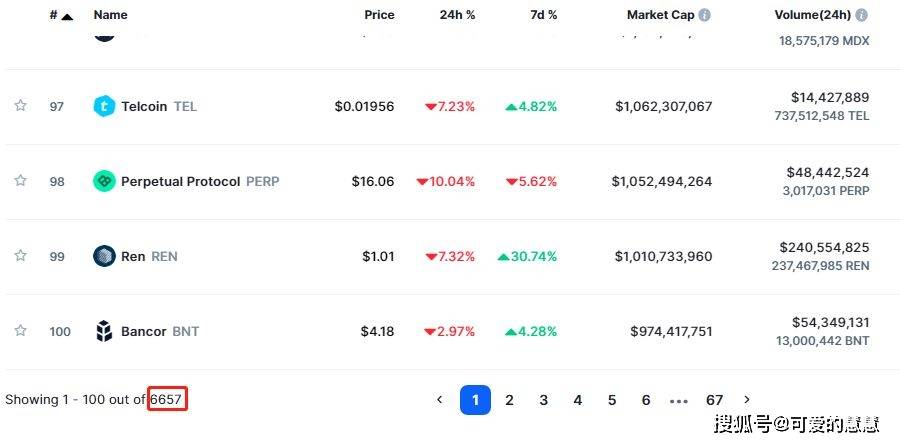Click the Telcoin coin logo icon

coord(104,106)
